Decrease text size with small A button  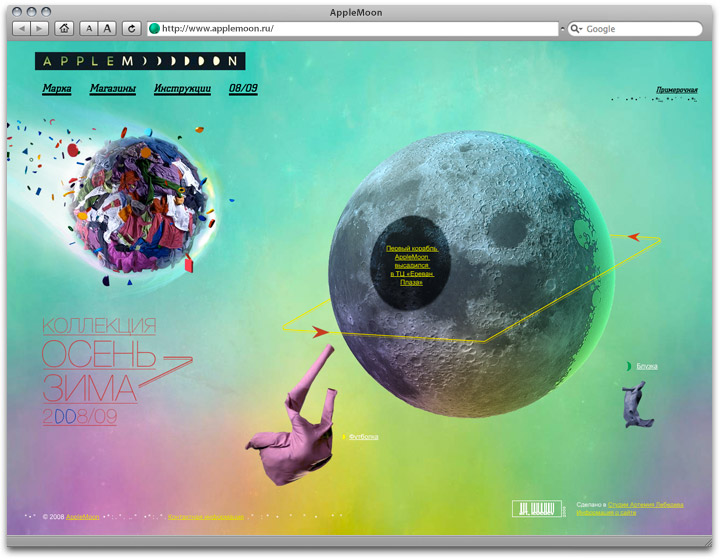(x=89, y=29)
